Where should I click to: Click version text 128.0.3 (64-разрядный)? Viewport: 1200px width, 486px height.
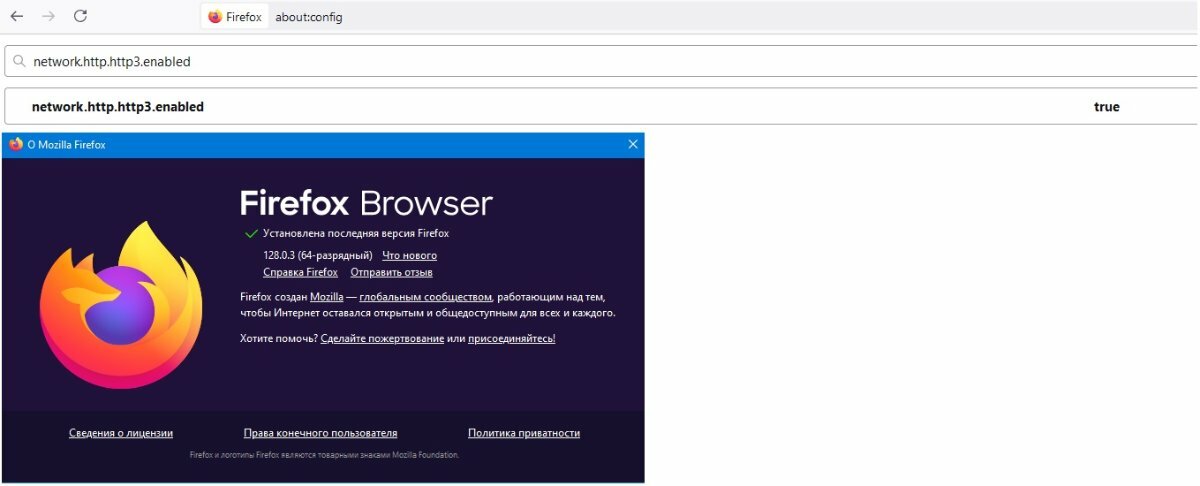[318, 255]
